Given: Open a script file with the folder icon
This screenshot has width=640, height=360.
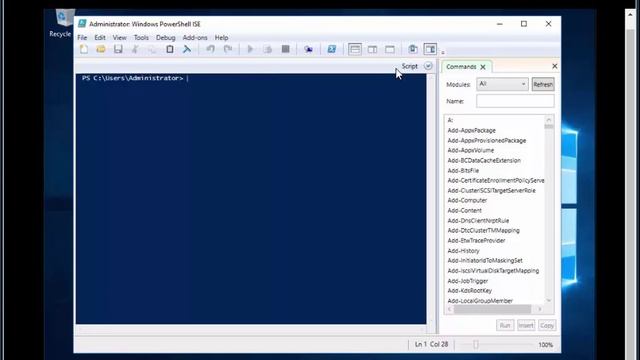Looking at the screenshot, I should tap(101, 49).
